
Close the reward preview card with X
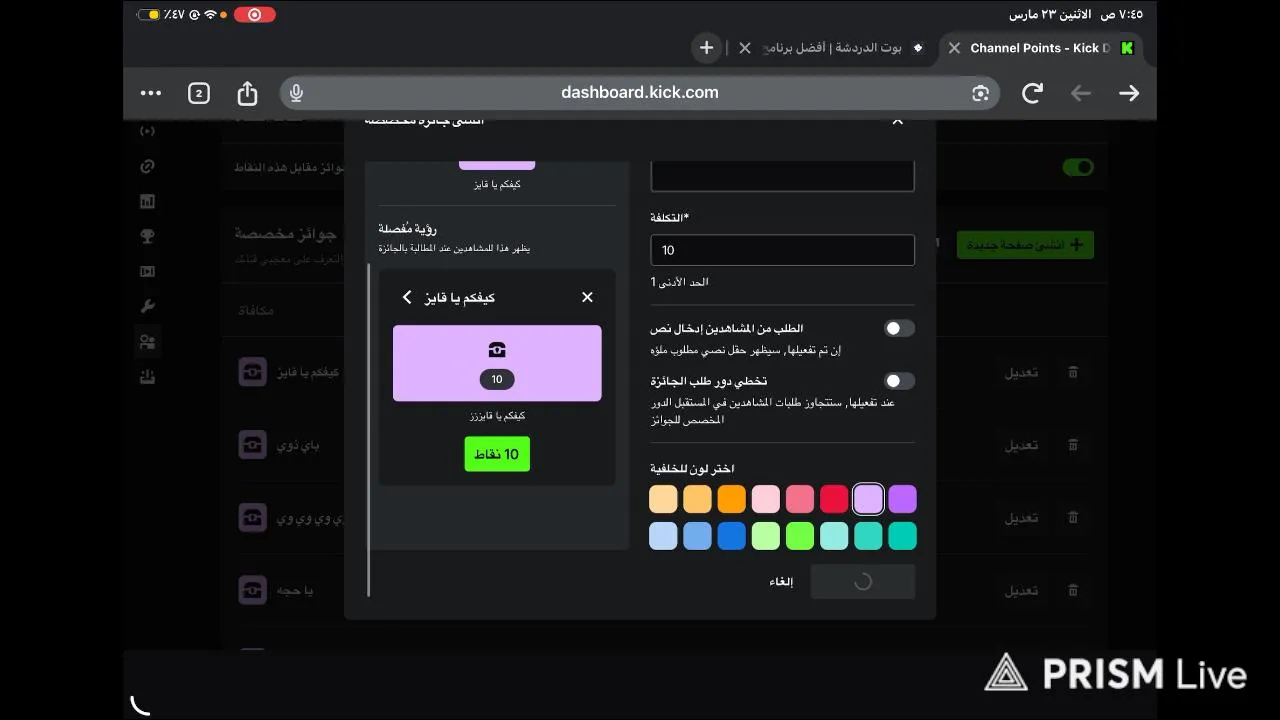pyautogui.click(x=587, y=297)
